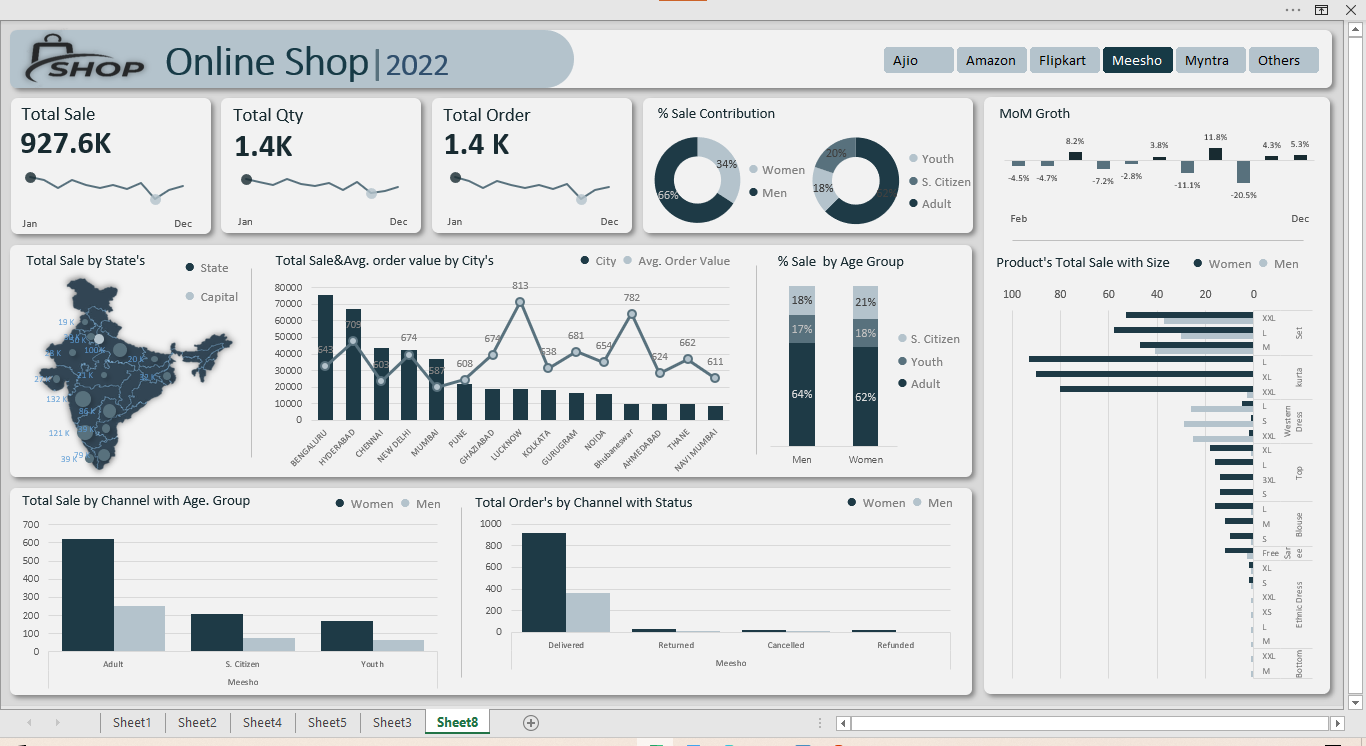
Task: Switch to the Sheet1 tab
Action: pyautogui.click(x=132, y=723)
